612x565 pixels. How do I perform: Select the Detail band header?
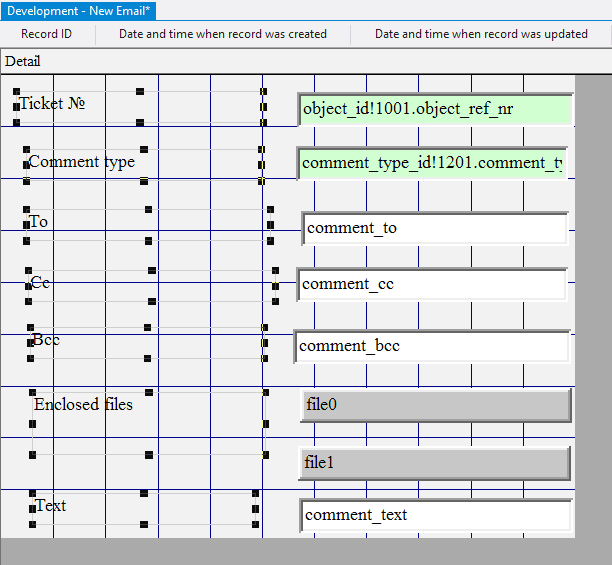point(23,61)
